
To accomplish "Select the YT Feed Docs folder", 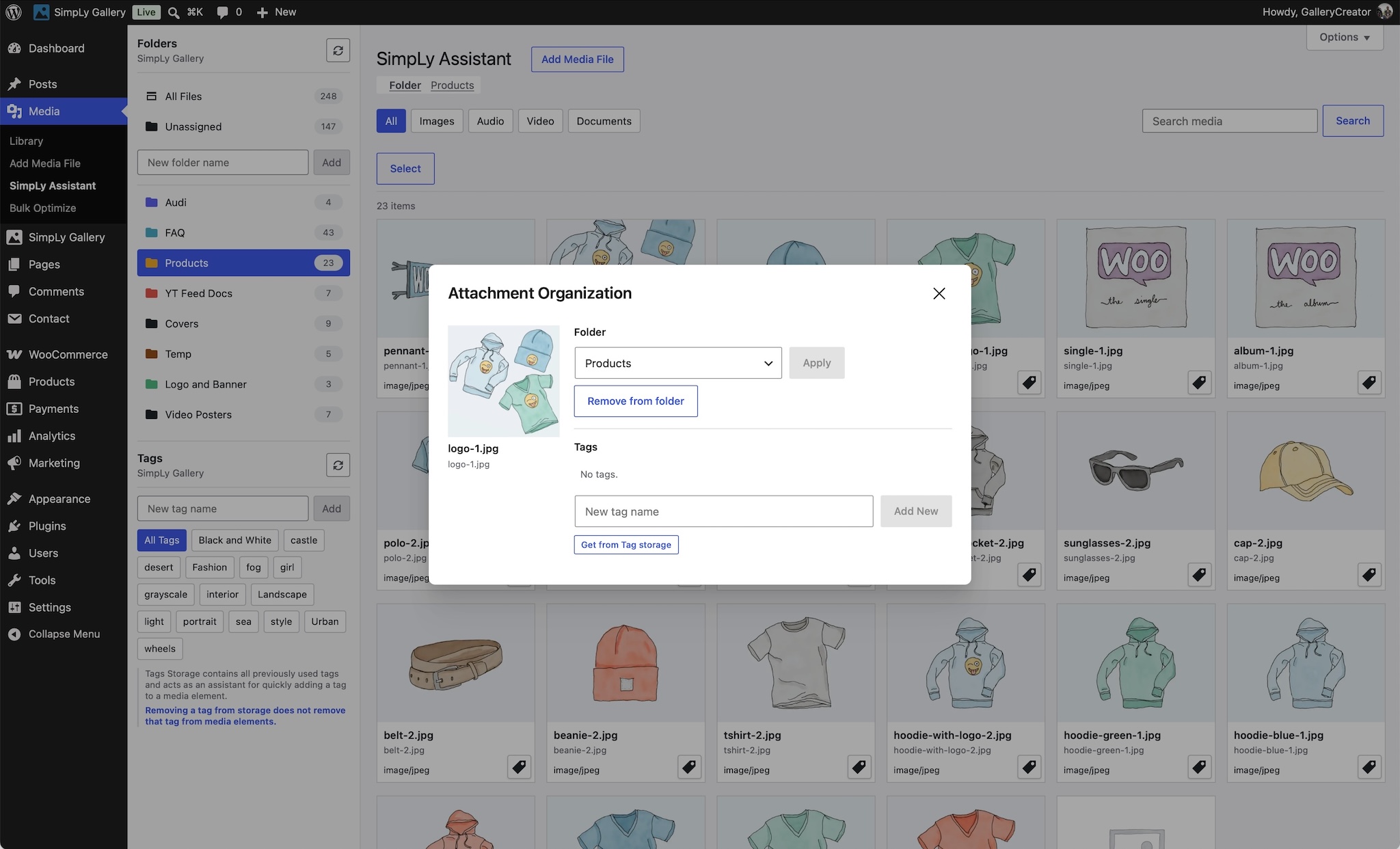I will 243,293.
